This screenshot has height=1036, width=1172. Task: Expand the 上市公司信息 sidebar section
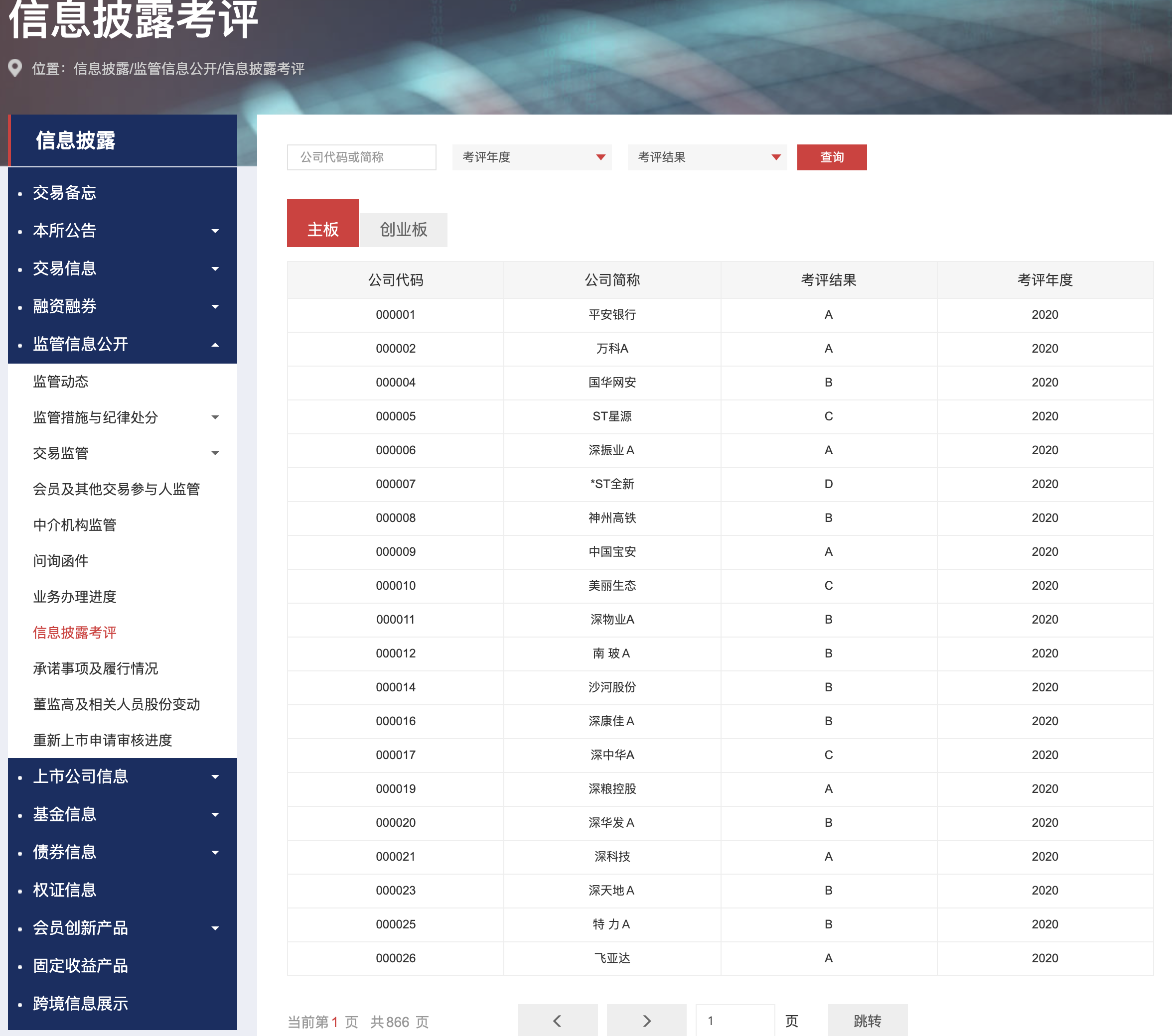point(215,777)
